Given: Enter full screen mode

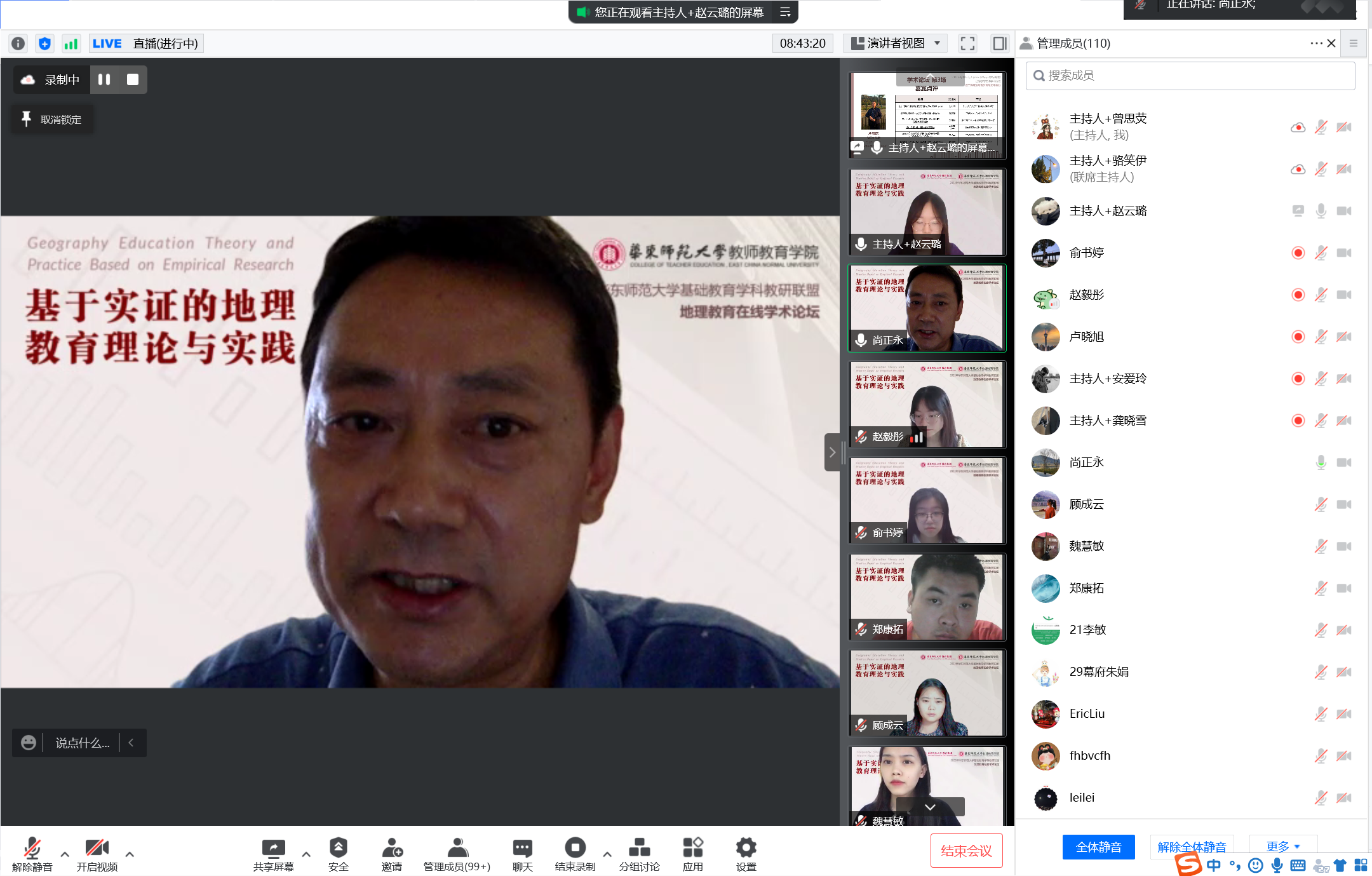Looking at the screenshot, I should point(967,43).
